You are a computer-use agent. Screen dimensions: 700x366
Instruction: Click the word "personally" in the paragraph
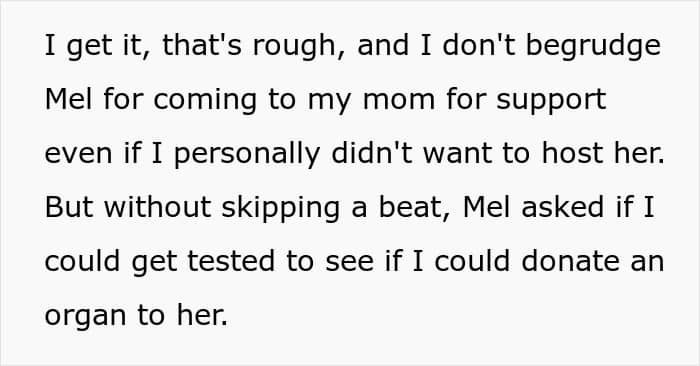[x=247, y=155]
